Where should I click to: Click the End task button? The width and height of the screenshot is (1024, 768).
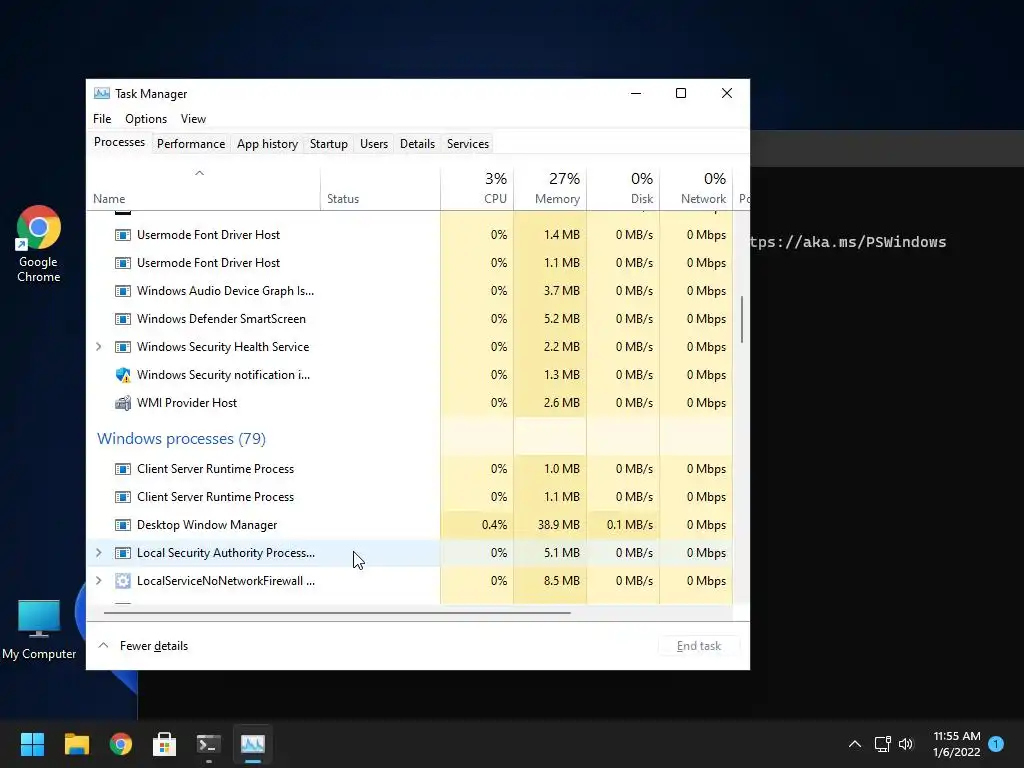699,646
